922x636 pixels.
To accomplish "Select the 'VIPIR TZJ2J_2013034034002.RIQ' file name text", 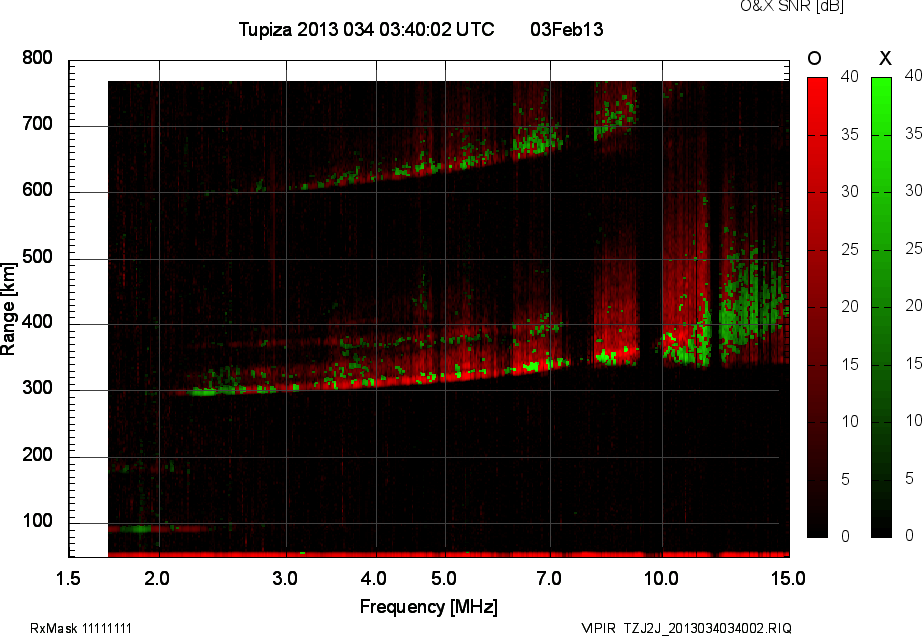I will pyautogui.click(x=686, y=628).
